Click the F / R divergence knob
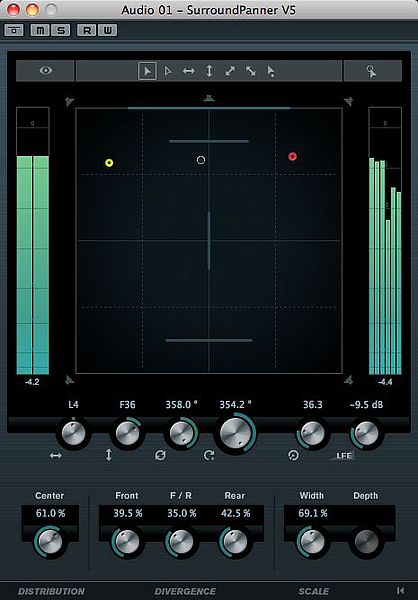The height and width of the screenshot is (600, 418). click(181, 542)
